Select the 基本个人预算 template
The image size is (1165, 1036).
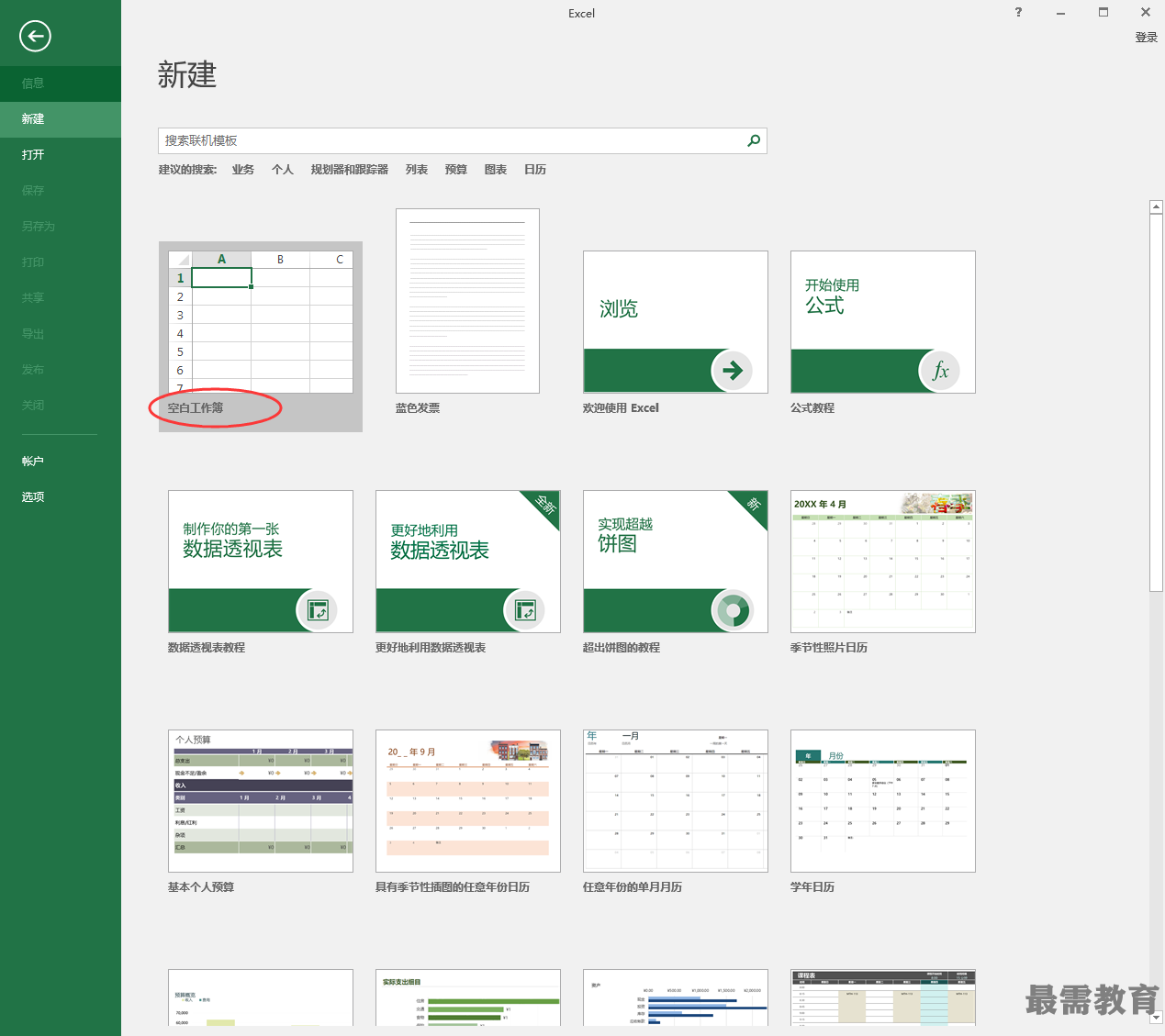261,801
